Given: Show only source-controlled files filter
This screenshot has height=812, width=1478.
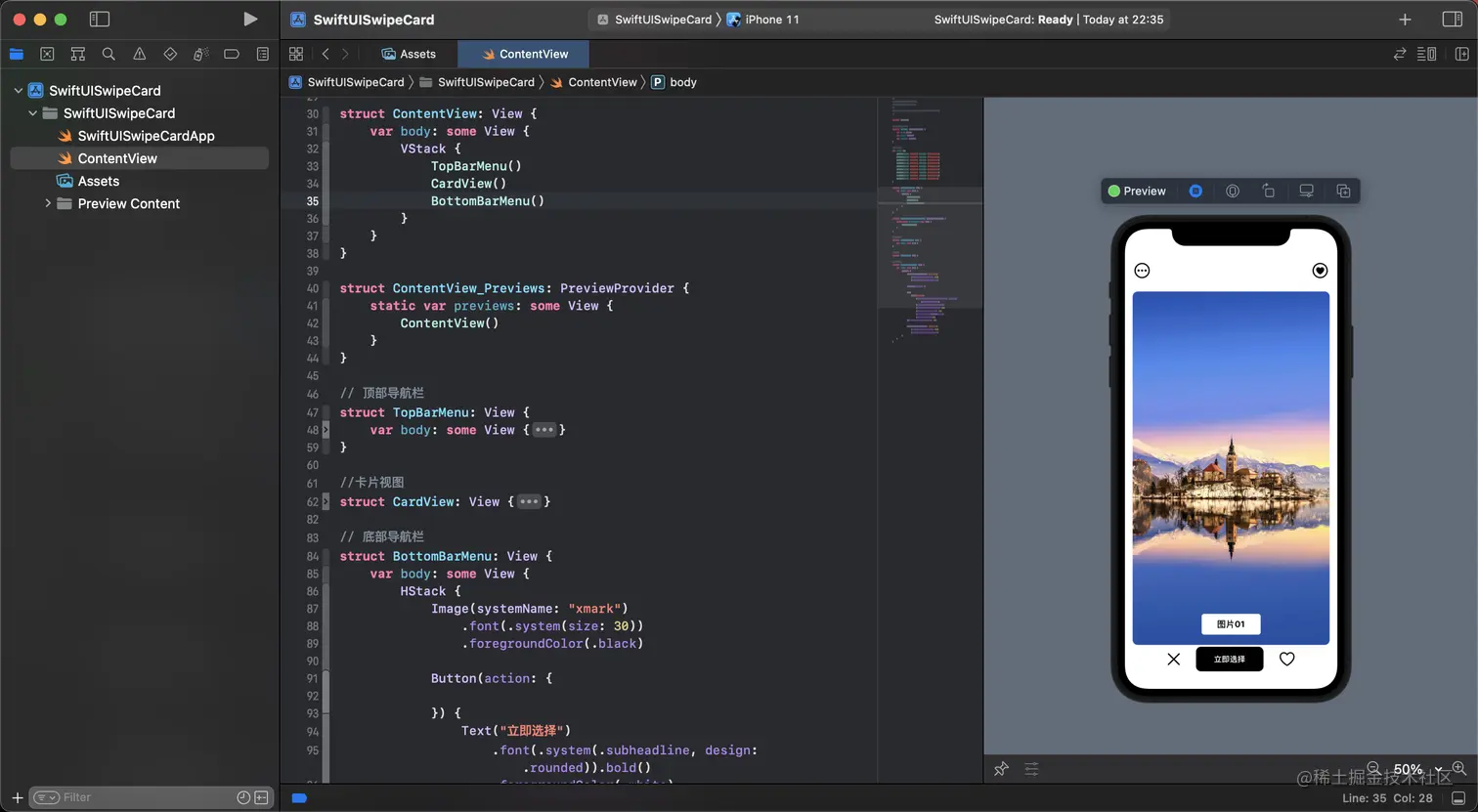Looking at the screenshot, I should click(261, 797).
